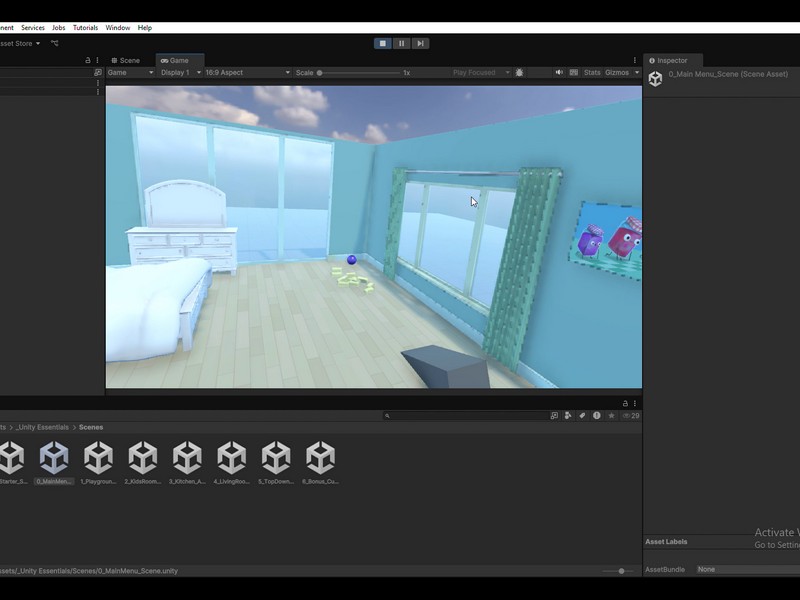Toggle the Mute Audio speaker icon
The width and height of the screenshot is (800, 600).
(559, 73)
